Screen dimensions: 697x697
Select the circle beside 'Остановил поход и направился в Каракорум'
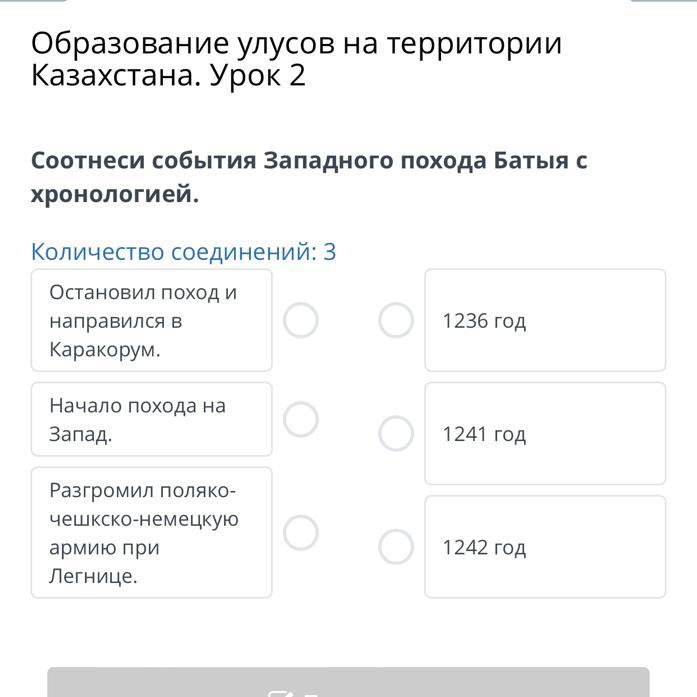[301, 321]
